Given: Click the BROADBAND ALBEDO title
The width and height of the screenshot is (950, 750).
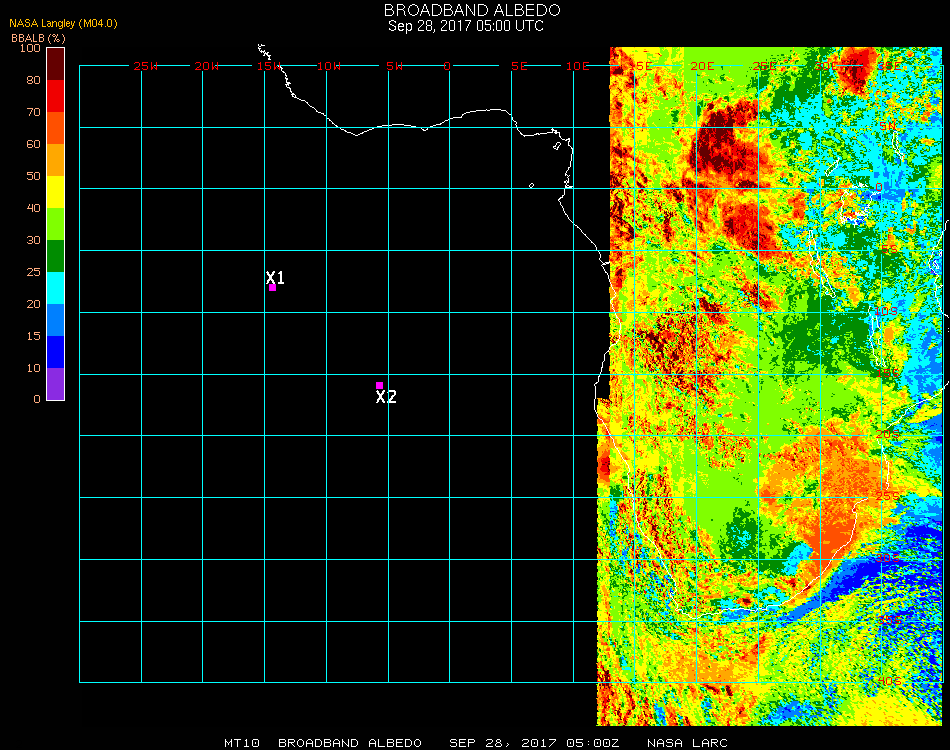Looking at the screenshot, I should pyautogui.click(x=466, y=10).
